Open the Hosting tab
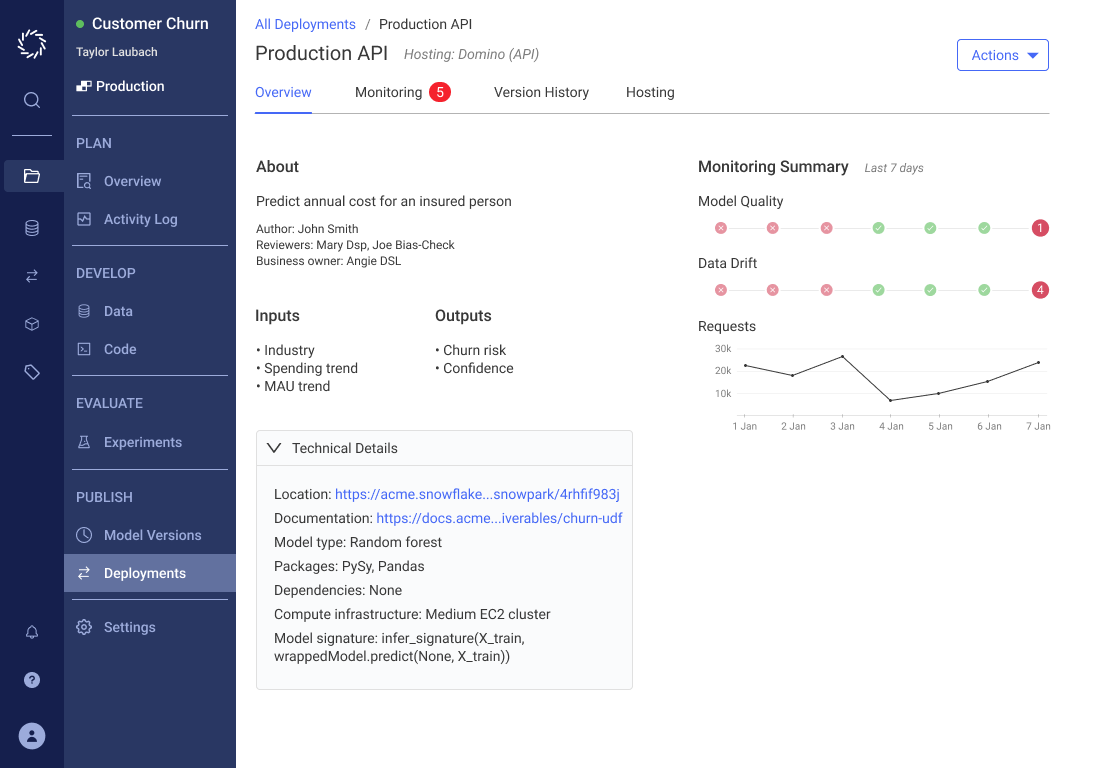This screenshot has width=1112, height=768. tap(650, 92)
